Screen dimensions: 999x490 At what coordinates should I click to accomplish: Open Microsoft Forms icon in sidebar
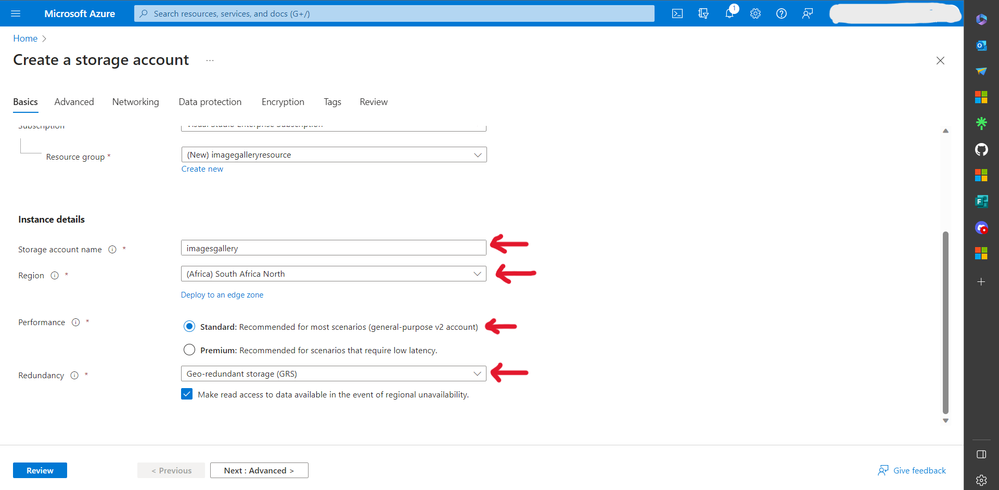[x=981, y=201]
